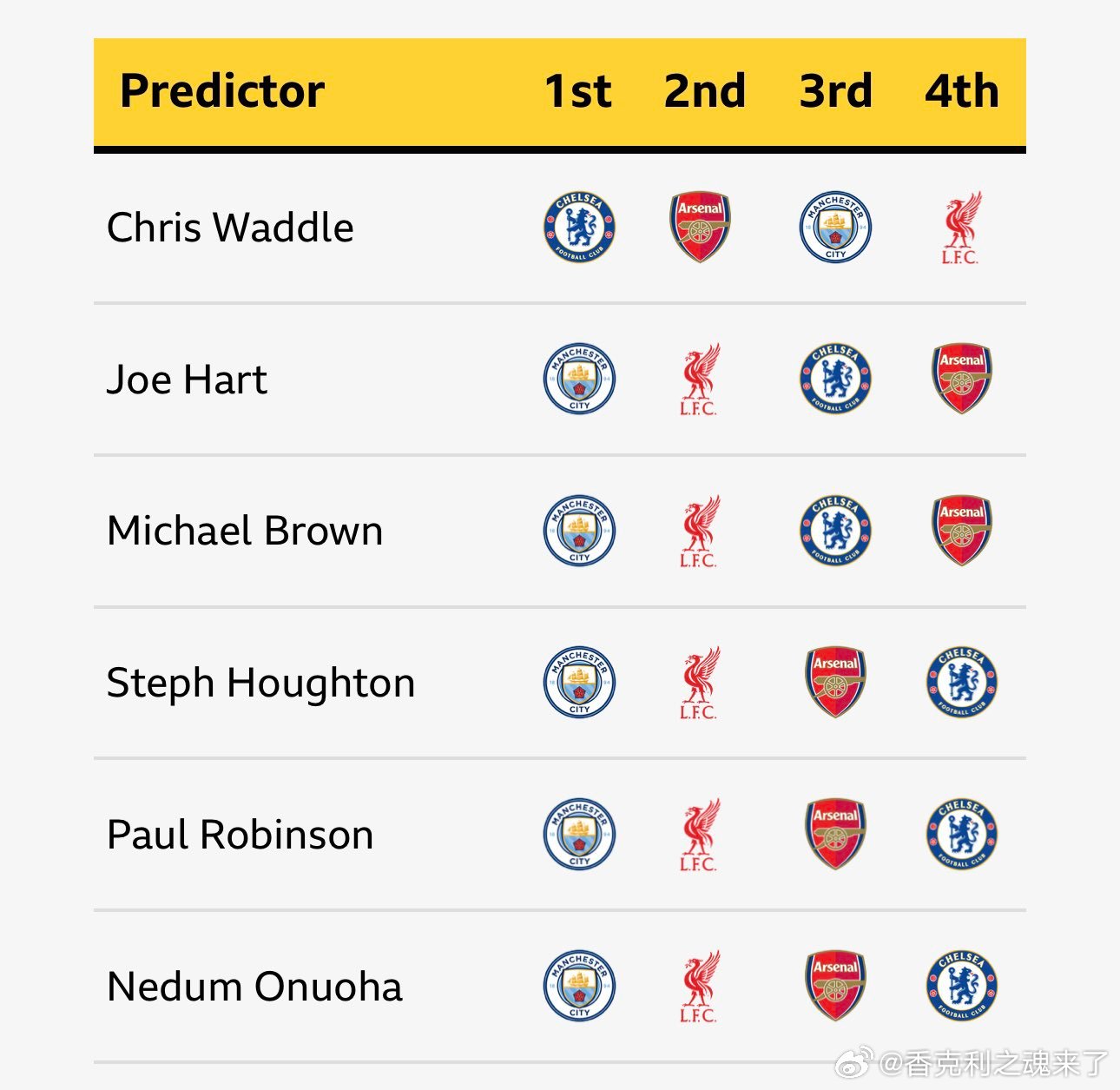
Task: Click the name Nedum Onuoha
Action: click(254, 987)
